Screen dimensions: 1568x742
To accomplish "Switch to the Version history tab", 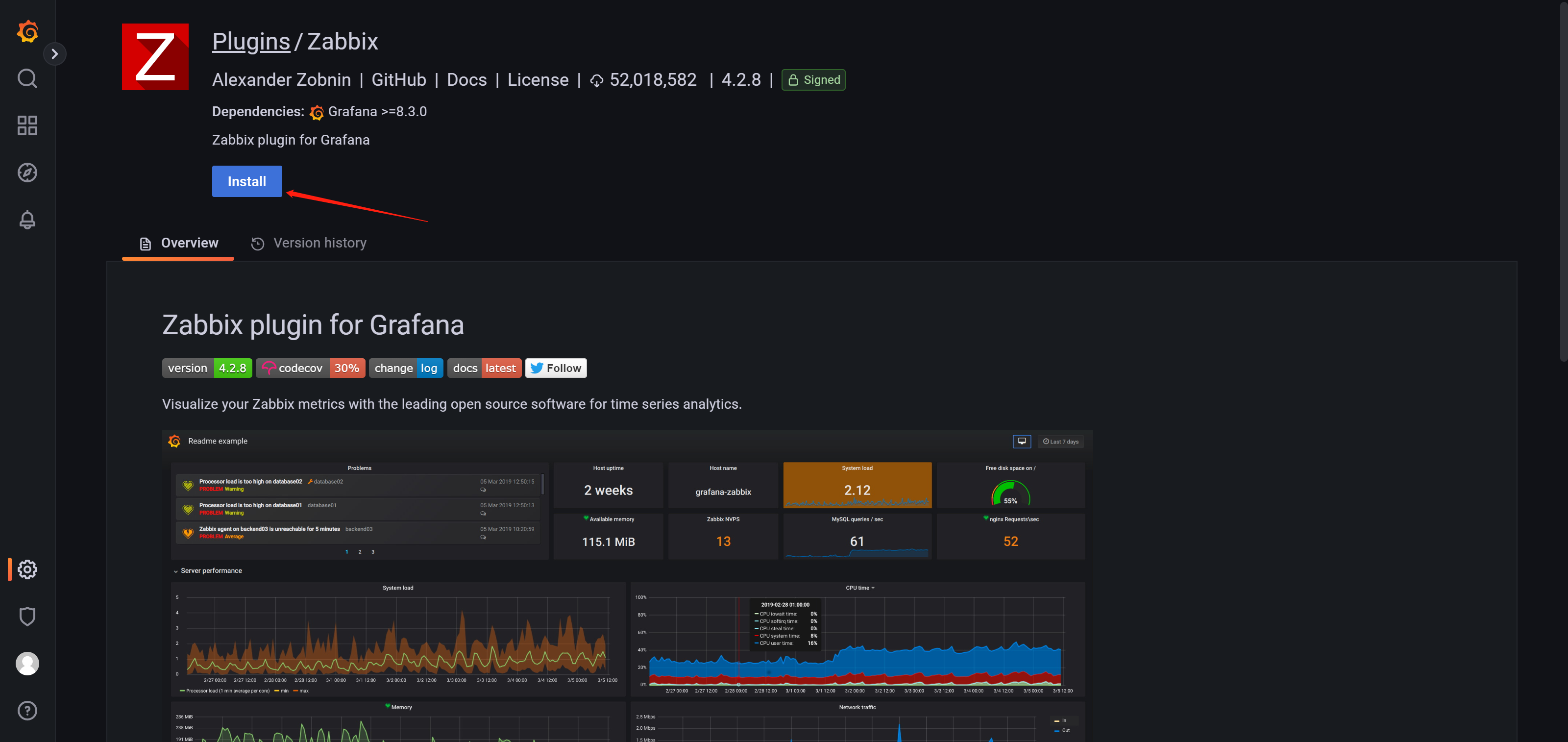I will point(309,244).
